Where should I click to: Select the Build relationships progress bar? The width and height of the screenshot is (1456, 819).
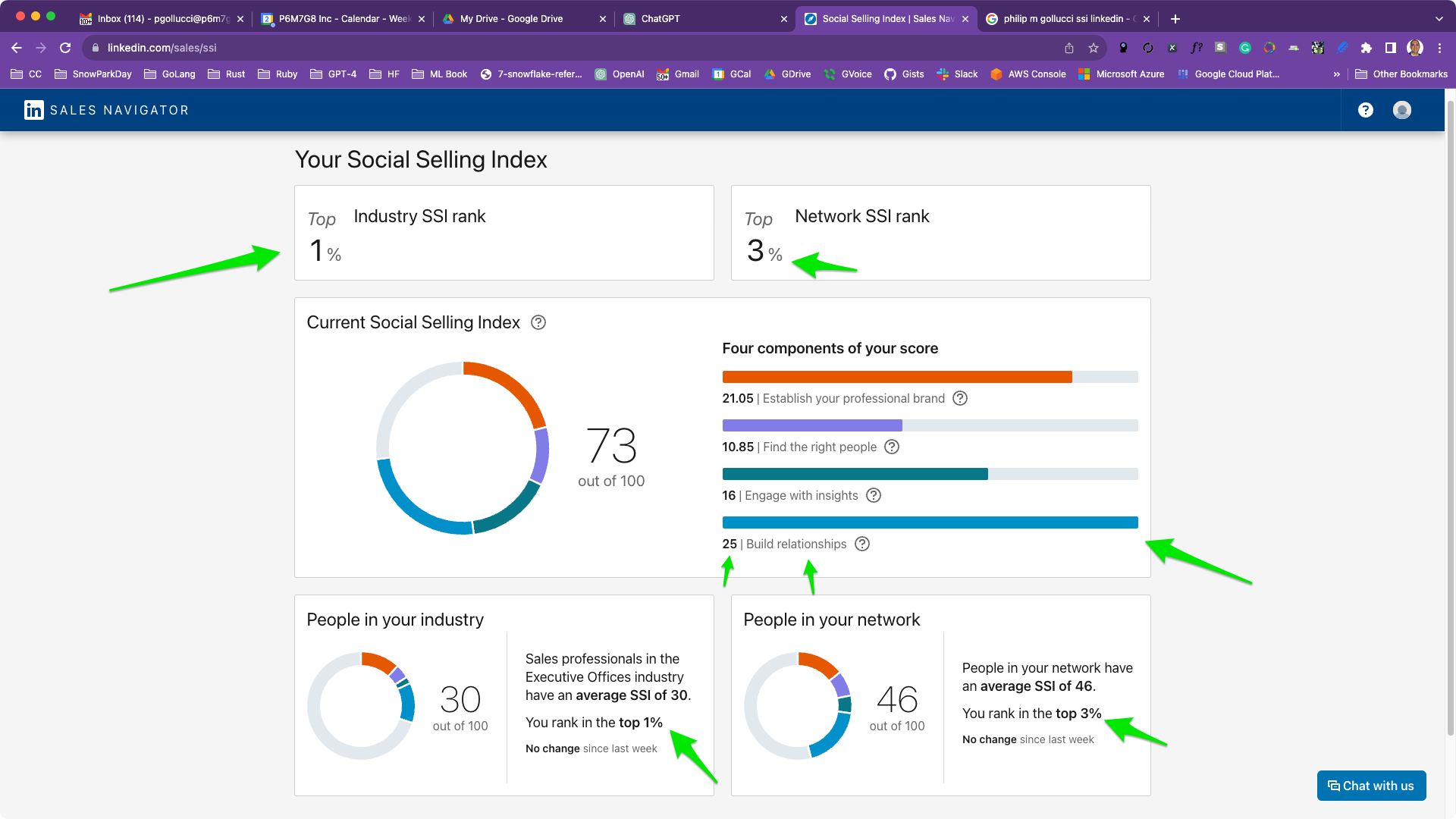click(930, 522)
